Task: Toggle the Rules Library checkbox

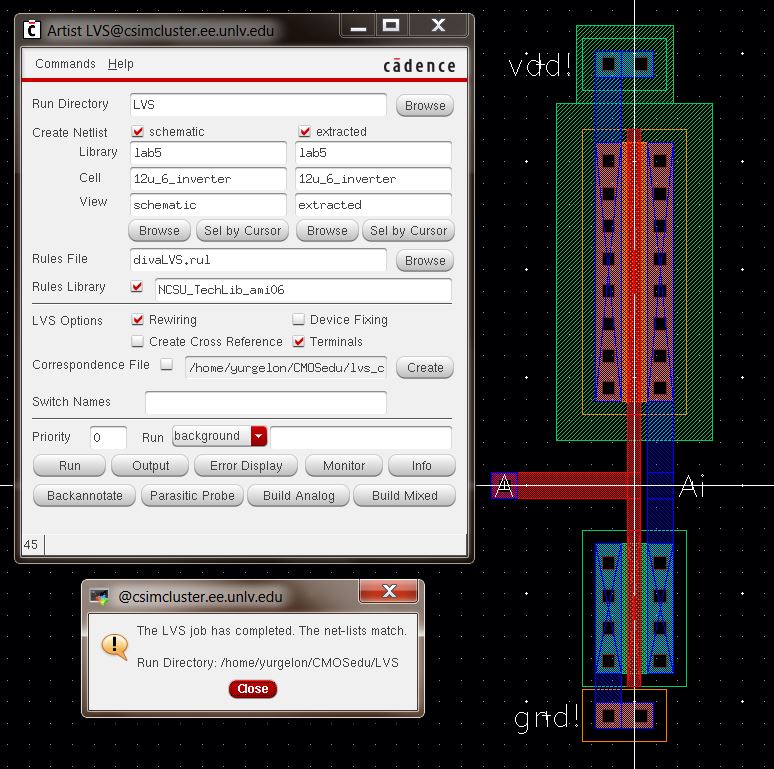Action: click(137, 286)
